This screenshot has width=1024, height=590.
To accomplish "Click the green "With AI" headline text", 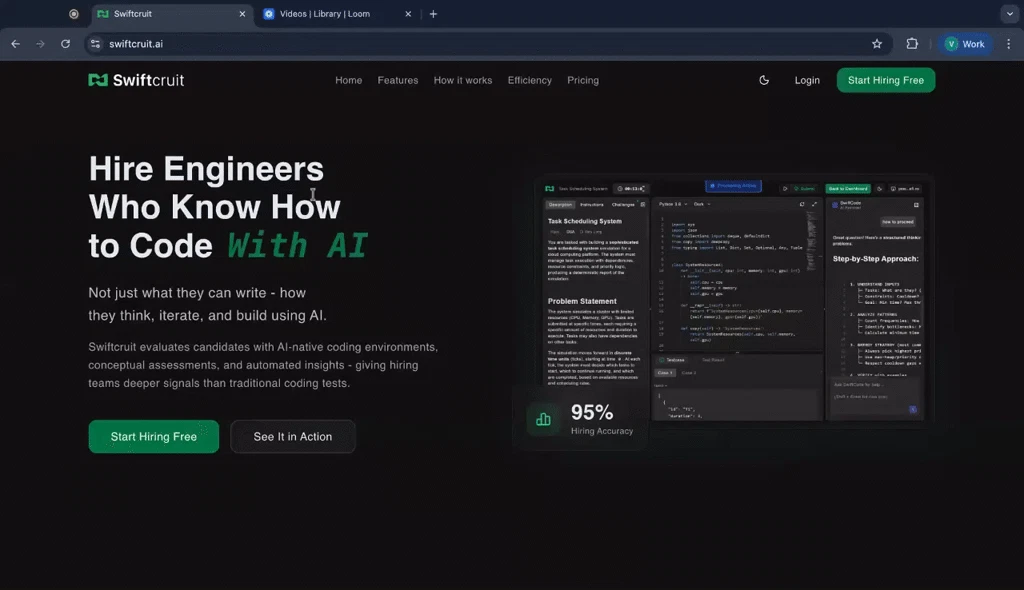I will point(298,246).
